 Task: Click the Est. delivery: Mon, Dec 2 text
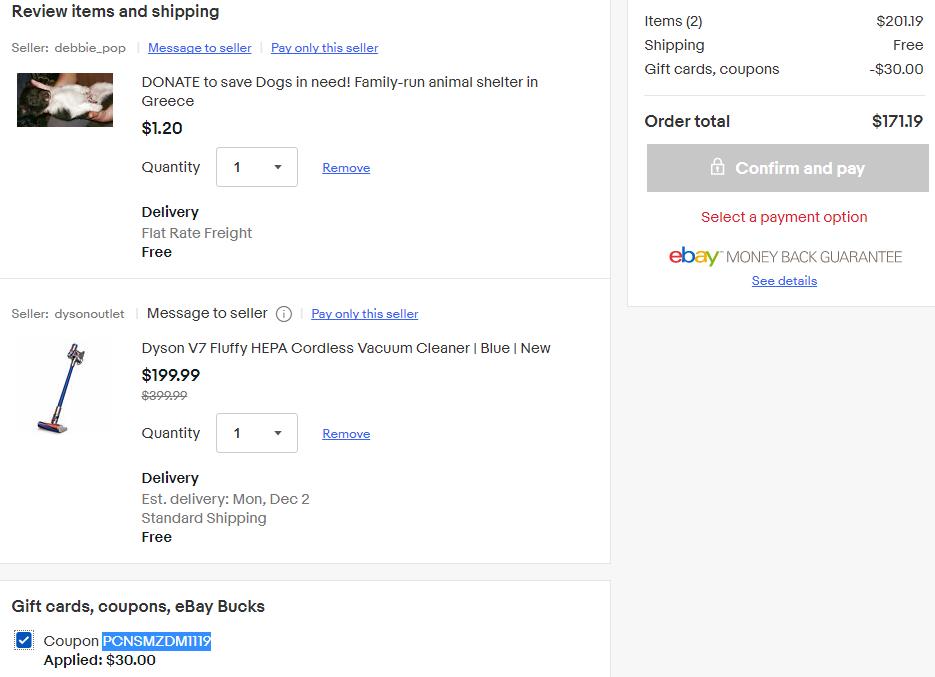(x=225, y=499)
